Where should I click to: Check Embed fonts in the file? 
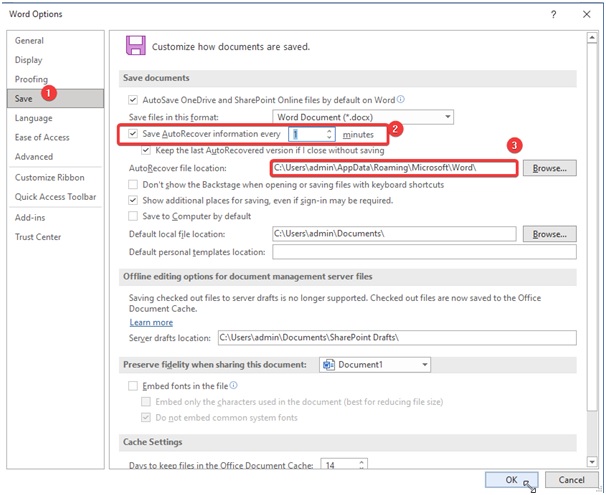[x=134, y=385]
